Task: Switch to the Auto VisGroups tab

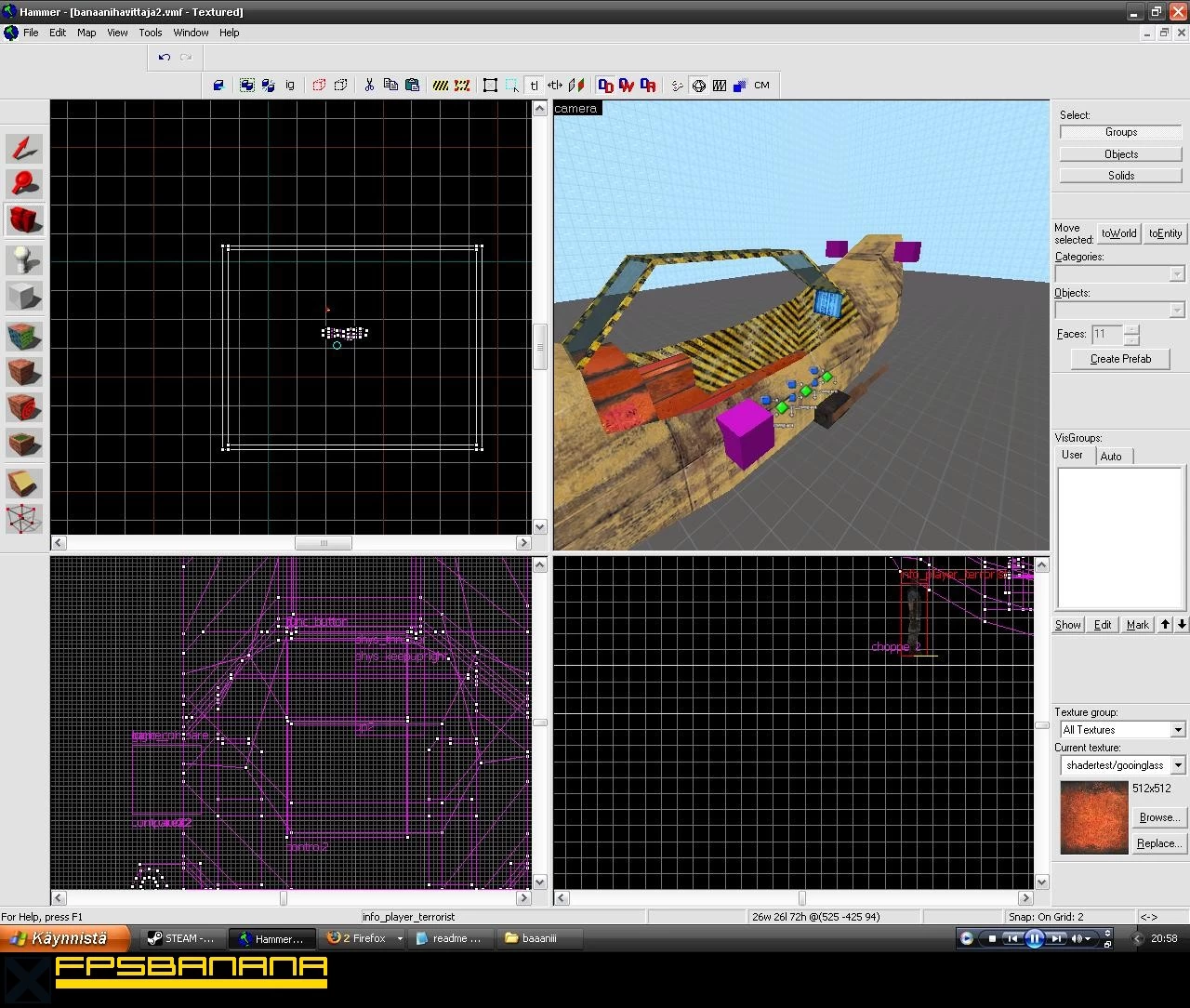Action: click(x=1111, y=456)
